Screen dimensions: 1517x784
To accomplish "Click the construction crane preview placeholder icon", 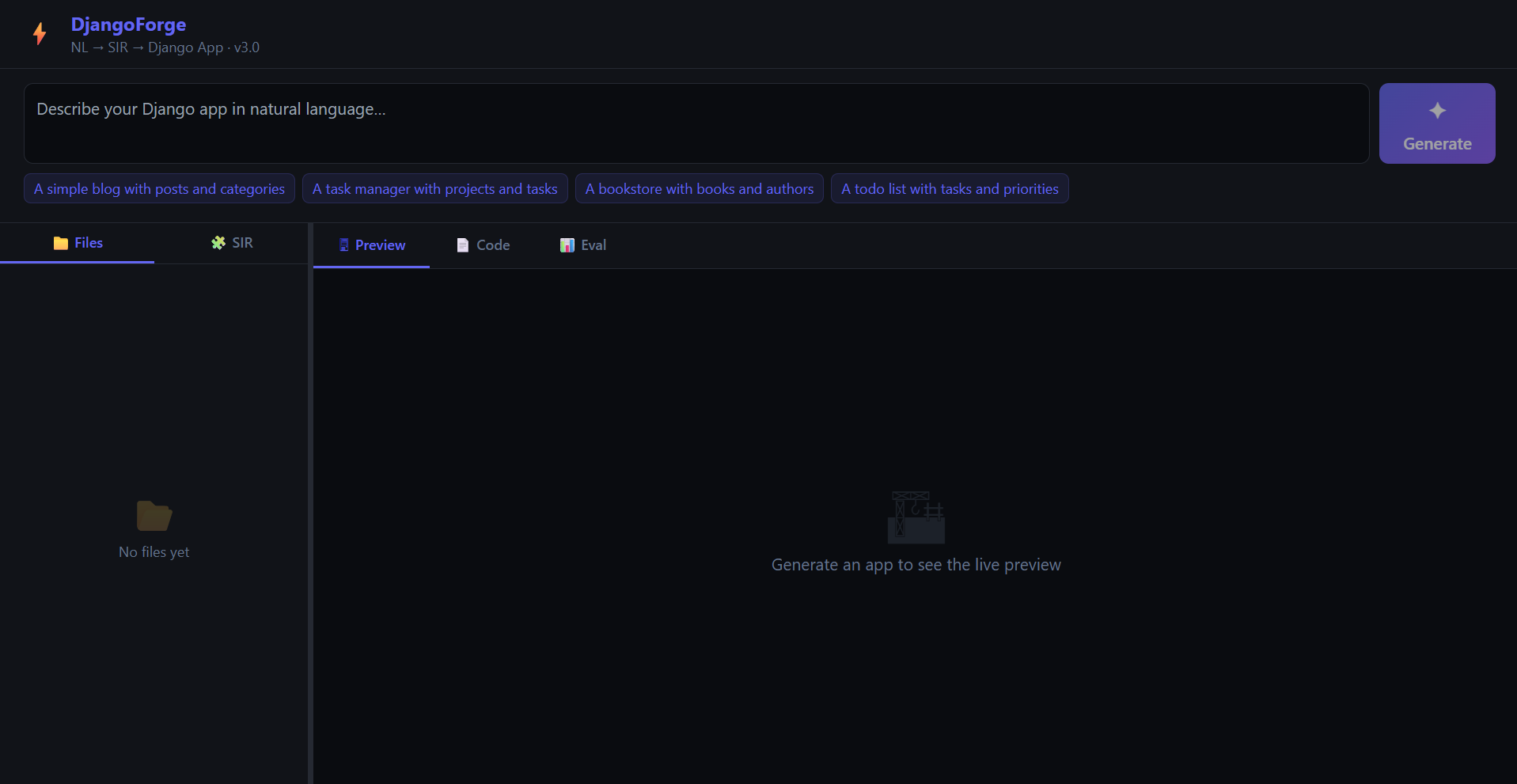I will (x=916, y=517).
